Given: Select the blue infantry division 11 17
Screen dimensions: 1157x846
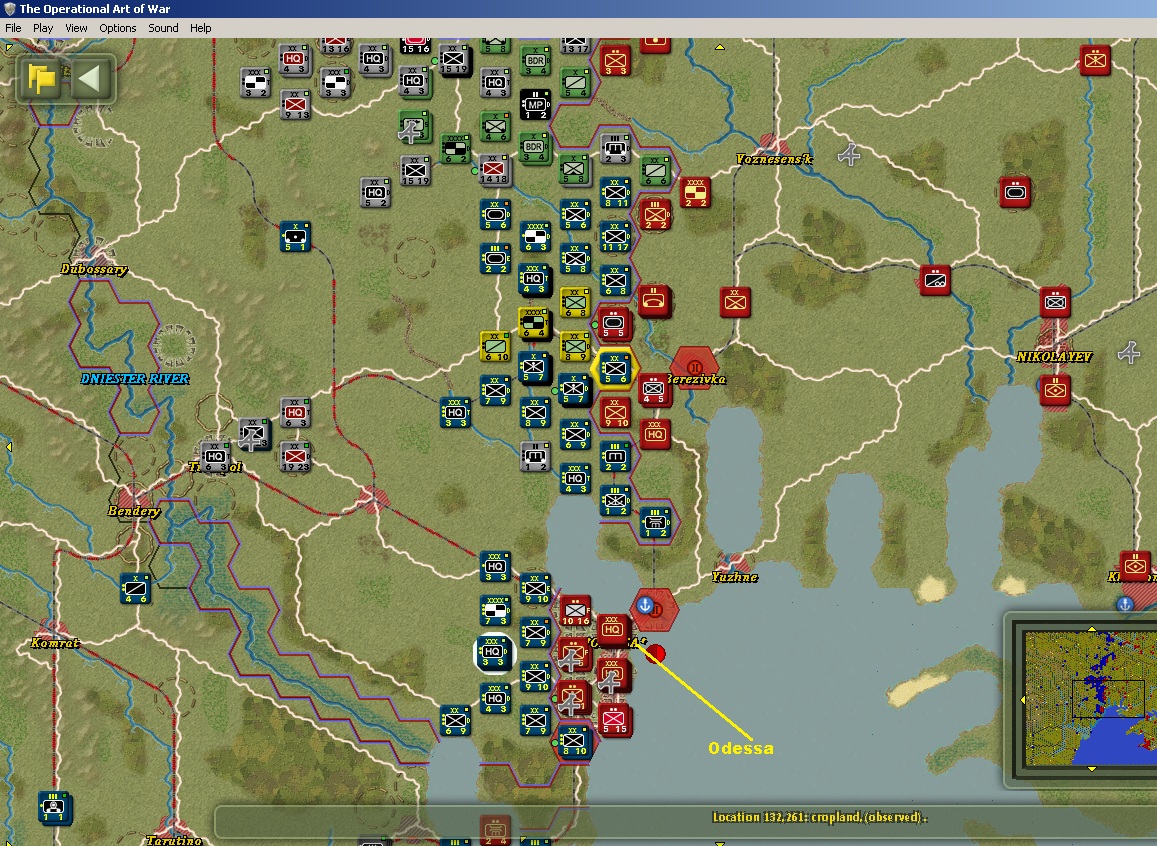Looking at the screenshot, I should pyautogui.click(x=615, y=236).
